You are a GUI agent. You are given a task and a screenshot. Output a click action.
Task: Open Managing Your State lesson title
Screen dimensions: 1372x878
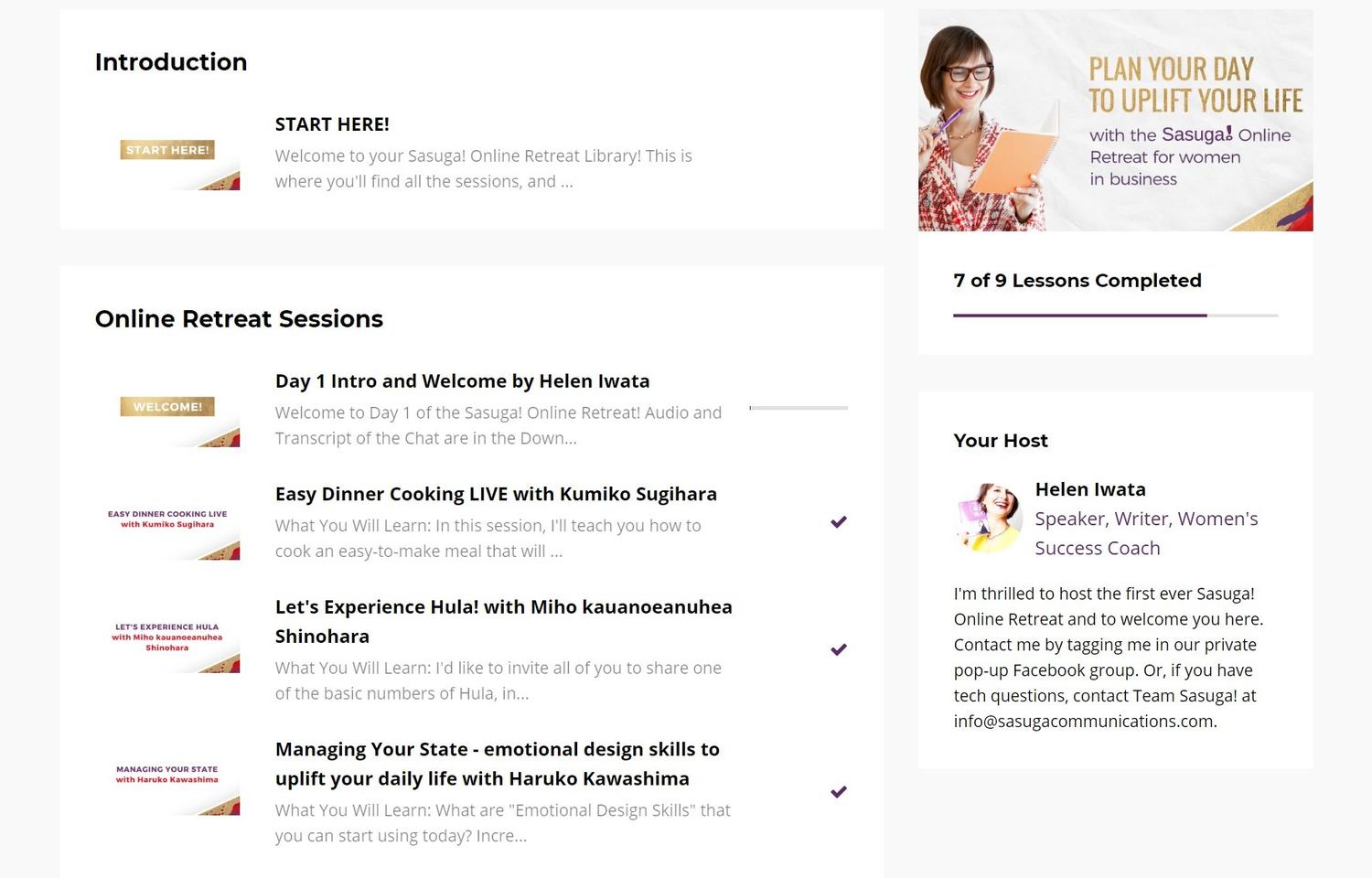point(498,764)
